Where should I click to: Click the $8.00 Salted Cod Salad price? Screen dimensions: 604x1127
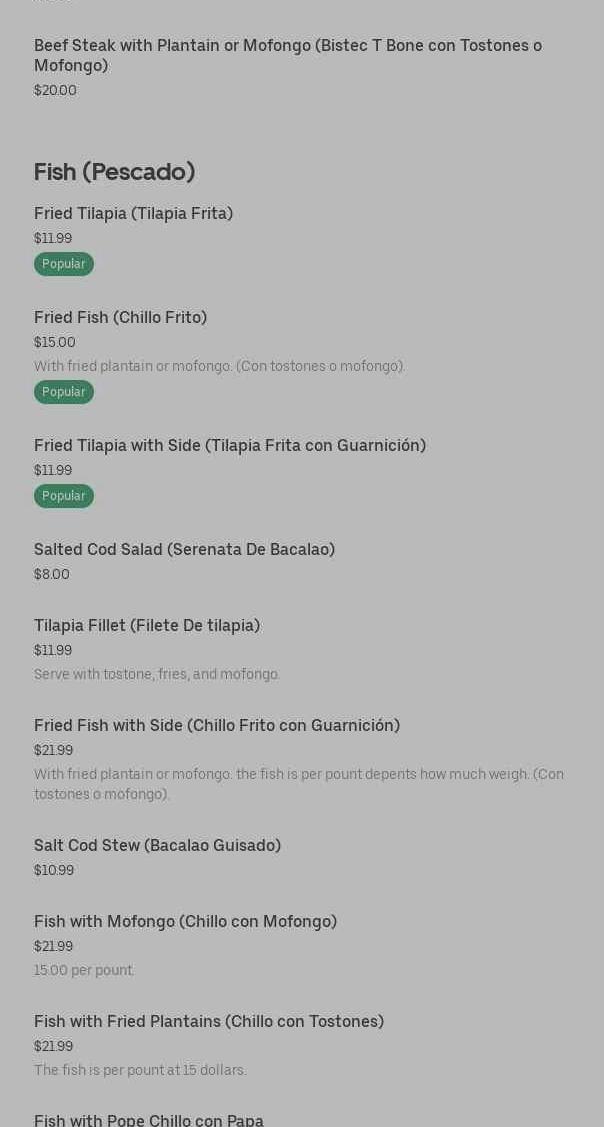(52, 575)
